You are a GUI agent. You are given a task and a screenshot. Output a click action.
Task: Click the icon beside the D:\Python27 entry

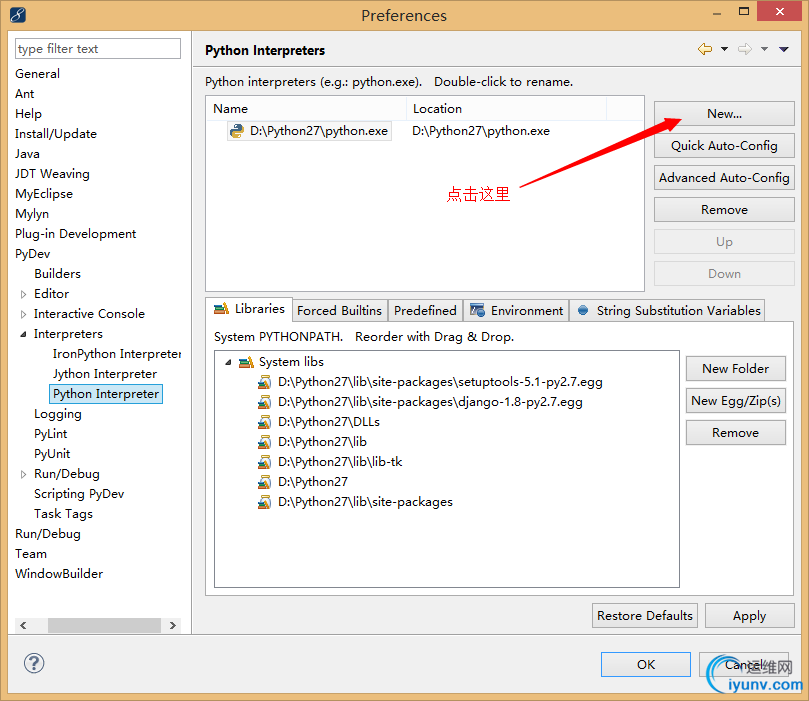(x=264, y=482)
